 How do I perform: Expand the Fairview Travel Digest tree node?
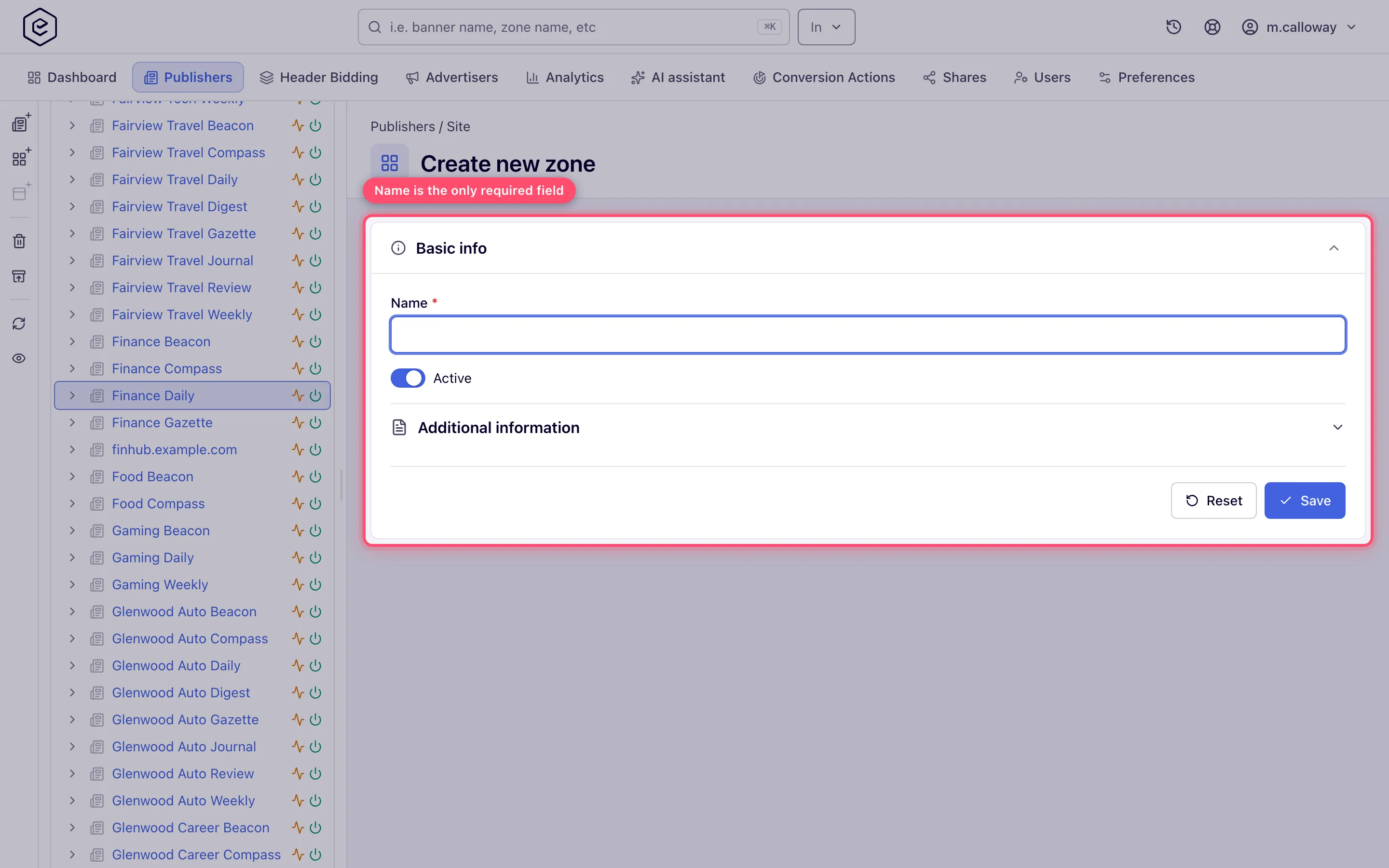point(72,207)
